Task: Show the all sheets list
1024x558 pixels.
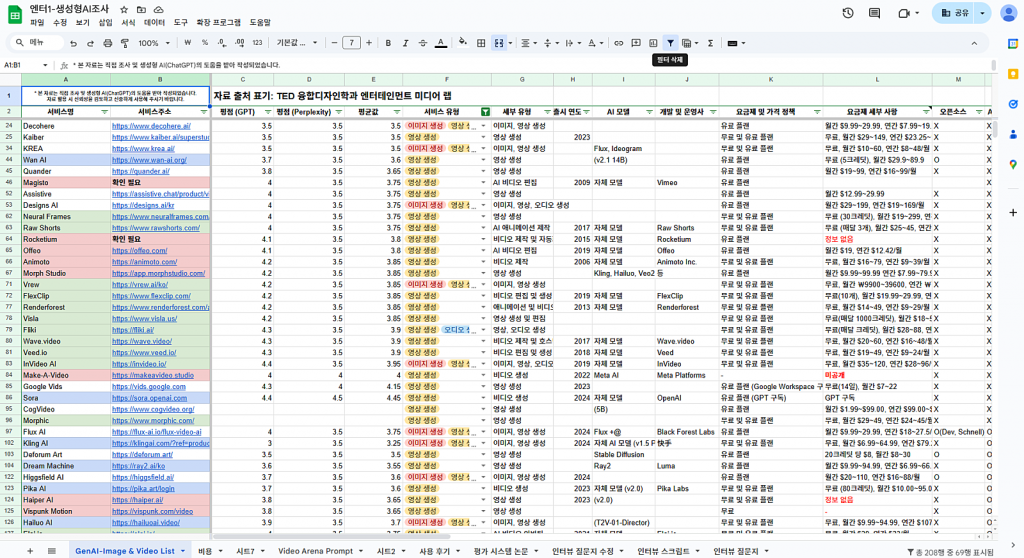Action: pos(52,551)
